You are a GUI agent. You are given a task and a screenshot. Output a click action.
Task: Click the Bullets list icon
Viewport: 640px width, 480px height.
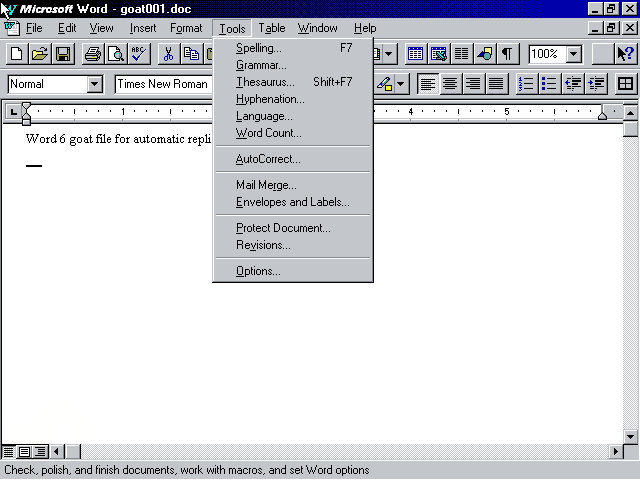(549, 84)
